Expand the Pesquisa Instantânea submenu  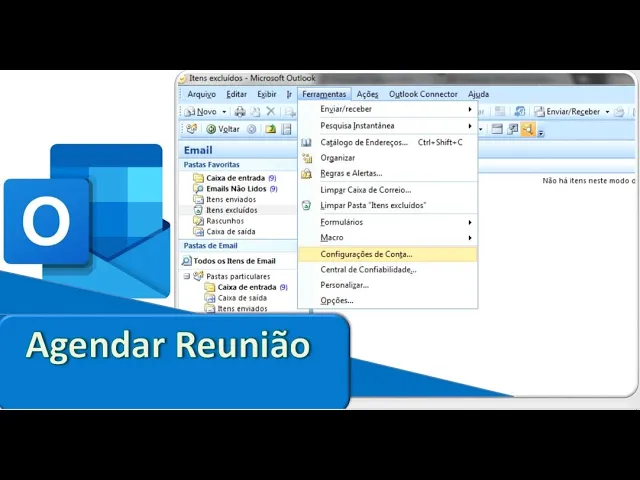(388, 126)
